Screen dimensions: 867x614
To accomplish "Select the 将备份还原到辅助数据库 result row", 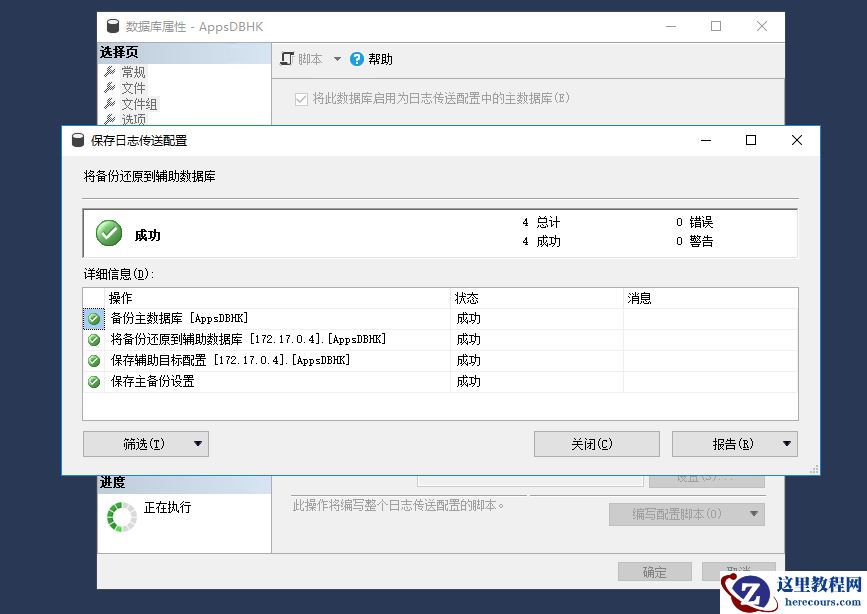I will [x=250, y=339].
